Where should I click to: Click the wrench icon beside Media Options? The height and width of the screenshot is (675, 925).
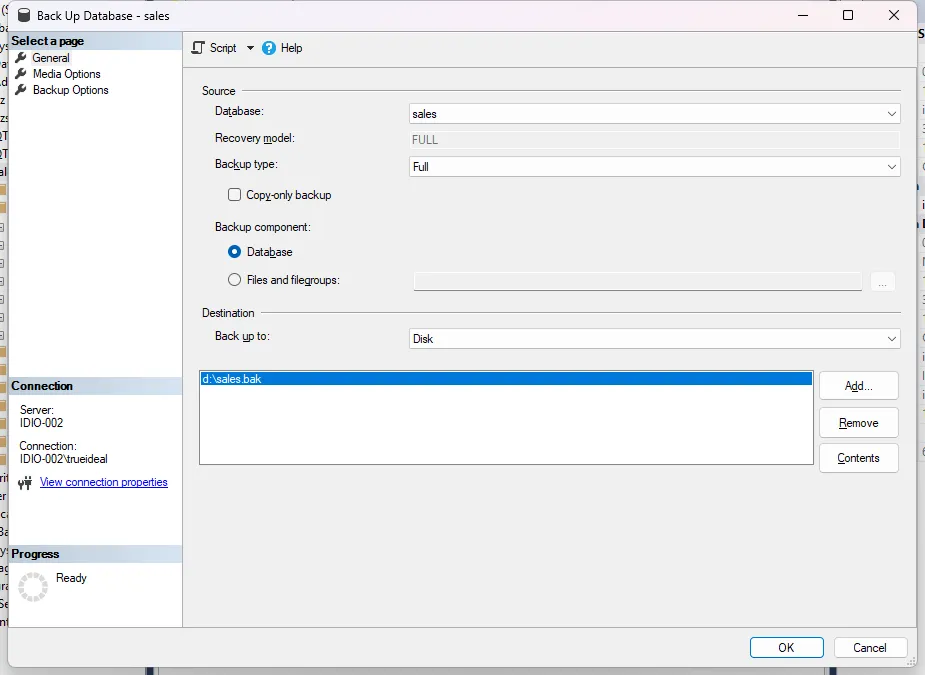pyautogui.click(x=21, y=74)
